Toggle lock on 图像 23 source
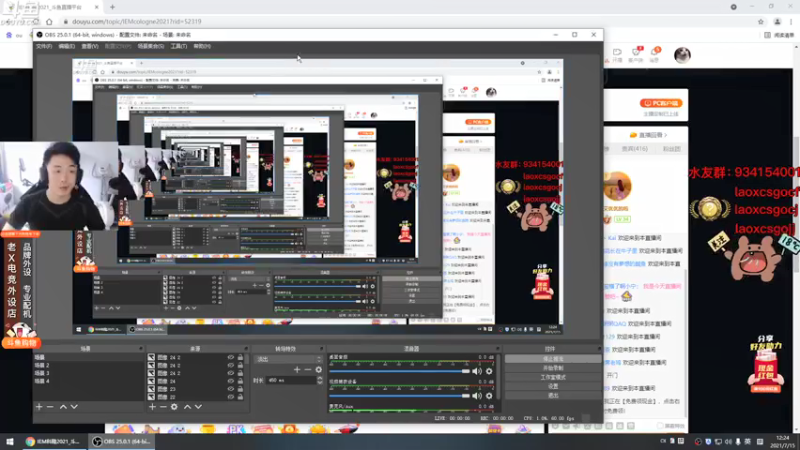This screenshot has width=800, height=450. tap(240, 389)
